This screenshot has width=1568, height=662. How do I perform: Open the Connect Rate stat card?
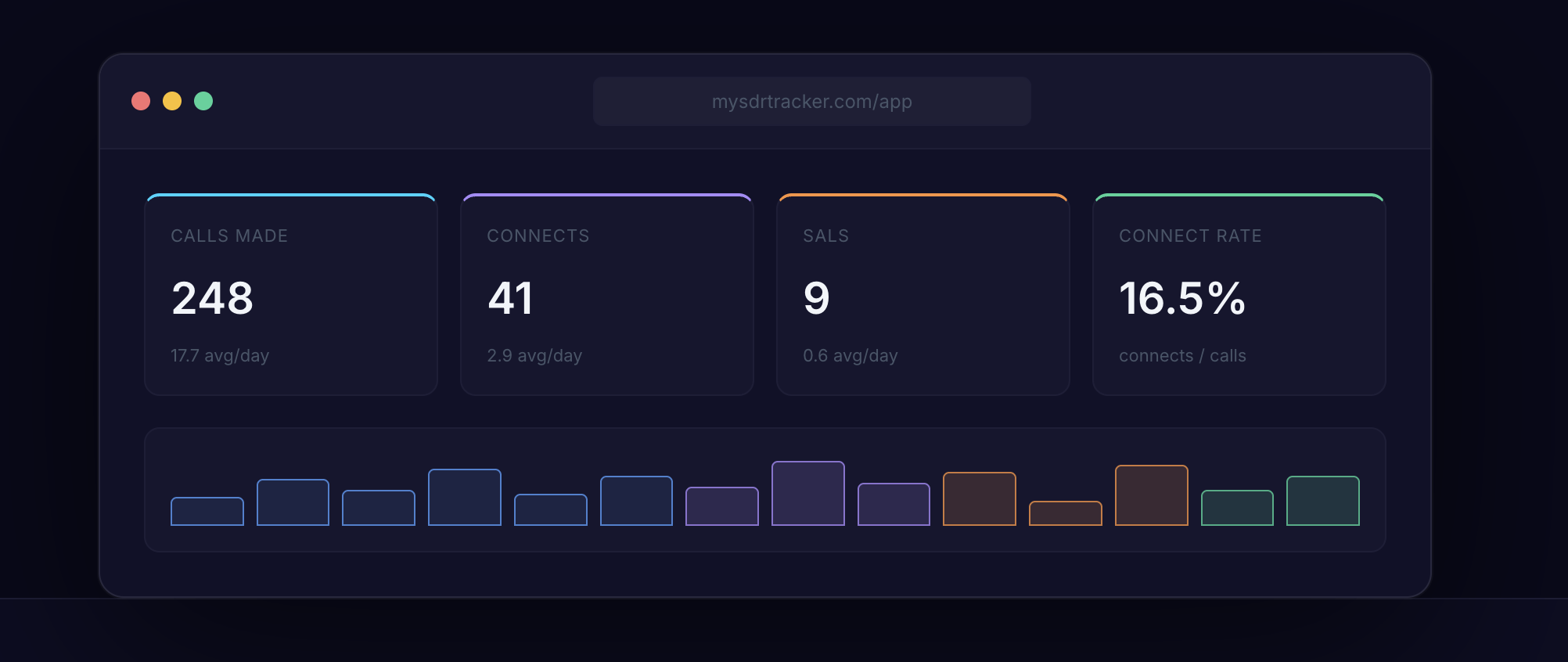click(1239, 294)
